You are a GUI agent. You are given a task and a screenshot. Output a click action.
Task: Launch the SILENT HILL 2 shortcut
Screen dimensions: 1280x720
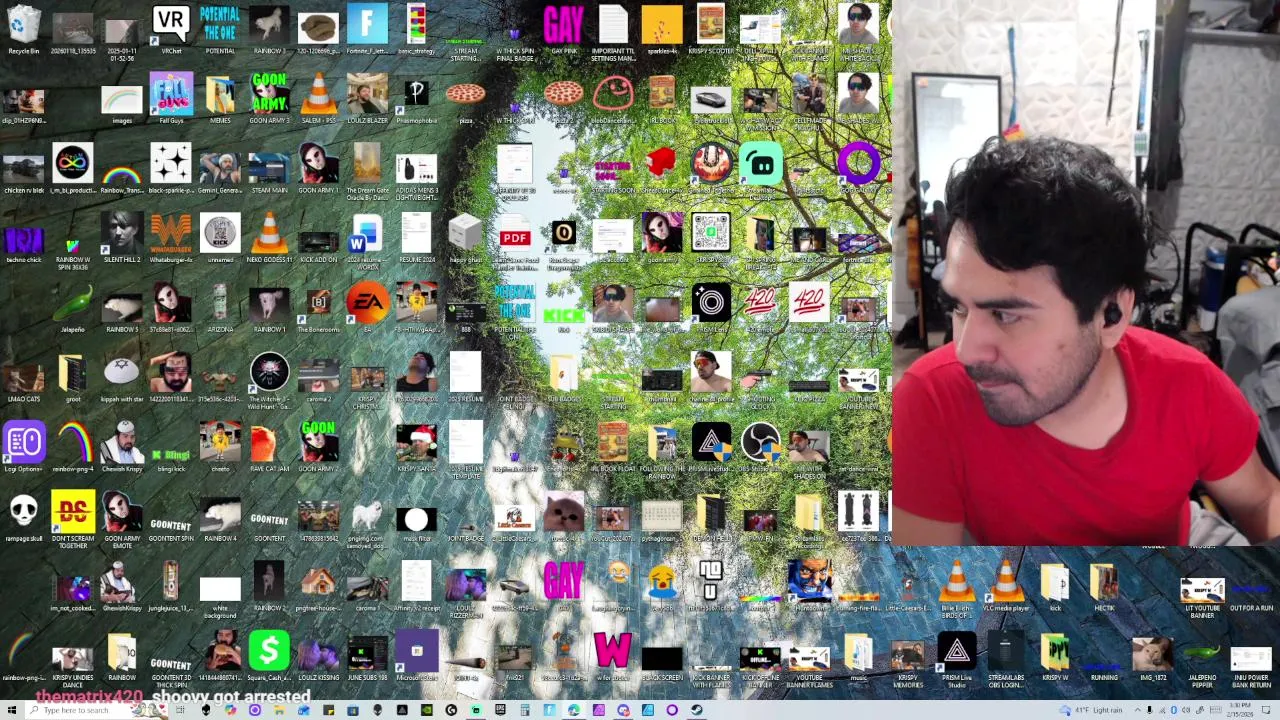tap(122, 238)
